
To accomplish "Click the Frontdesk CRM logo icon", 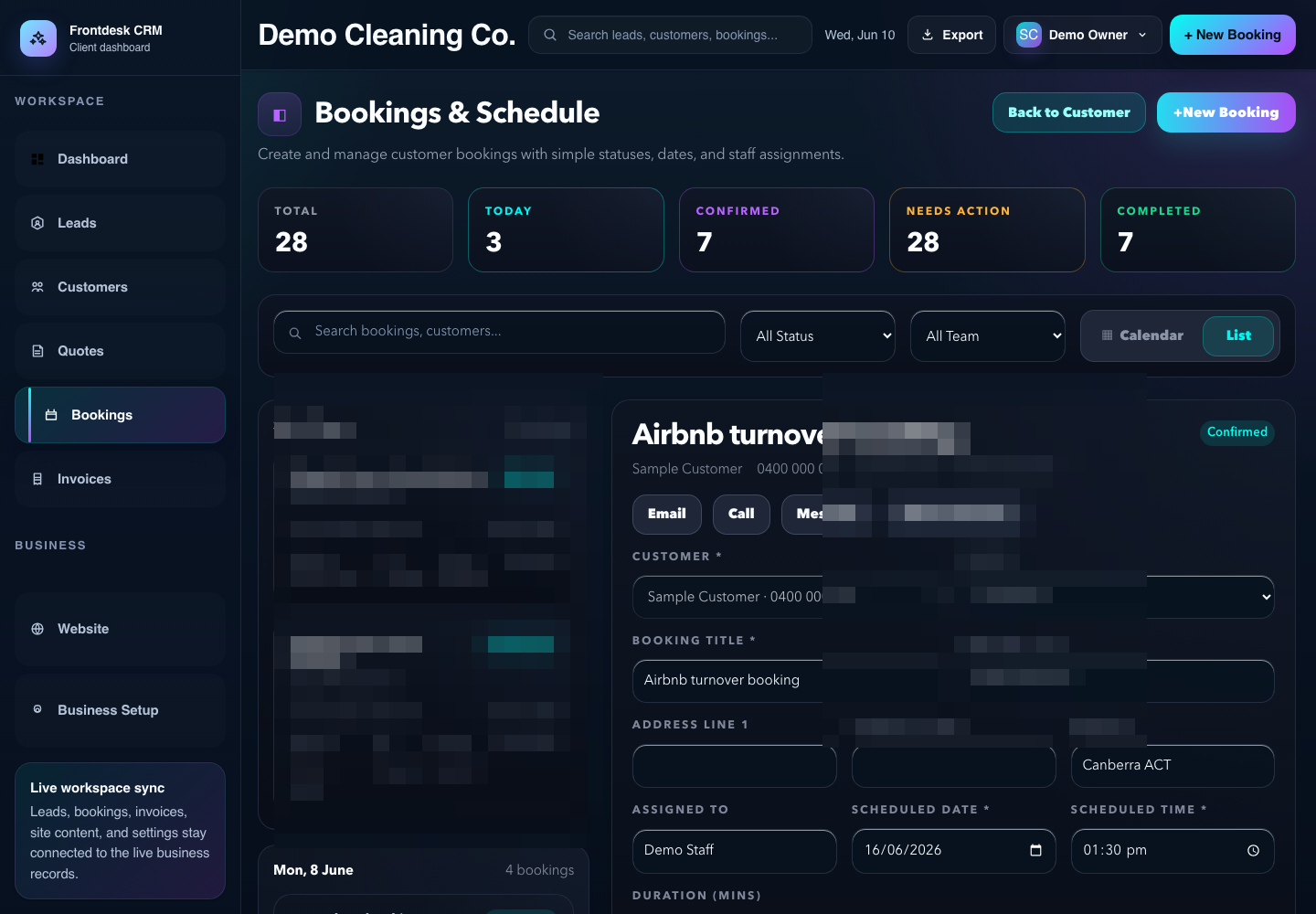I will pos(38,38).
